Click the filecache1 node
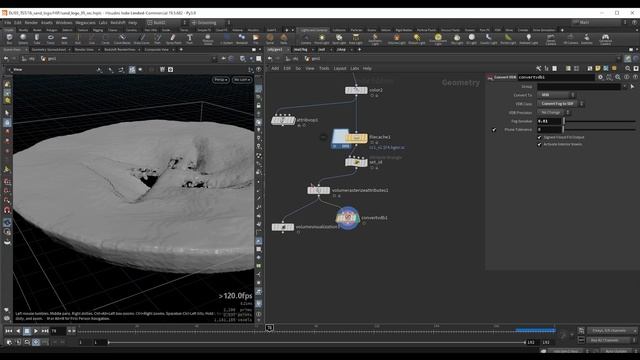The image size is (640, 360). (356, 138)
